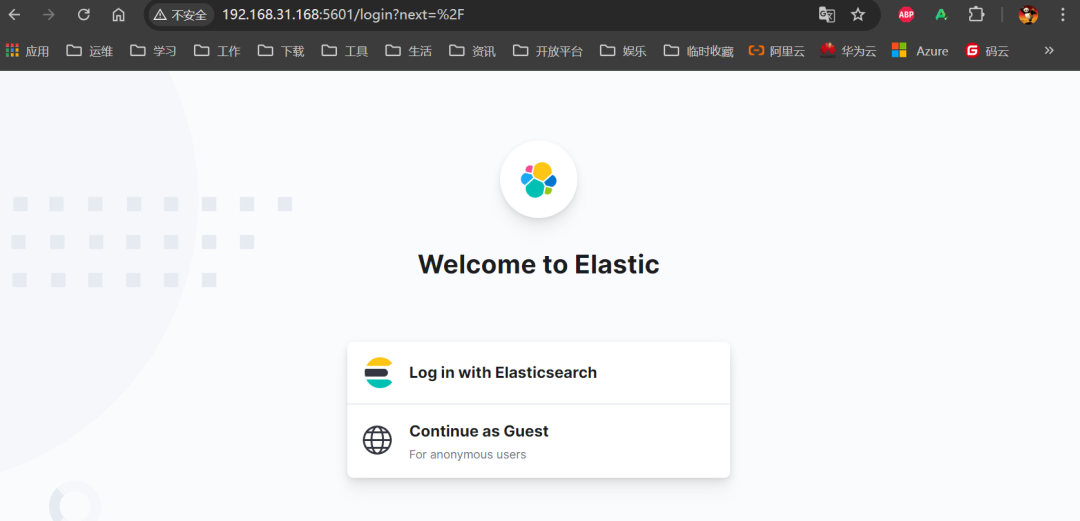The width and height of the screenshot is (1080, 521).
Task: Show more bookmarks with double chevron
Action: tap(1049, 50)
